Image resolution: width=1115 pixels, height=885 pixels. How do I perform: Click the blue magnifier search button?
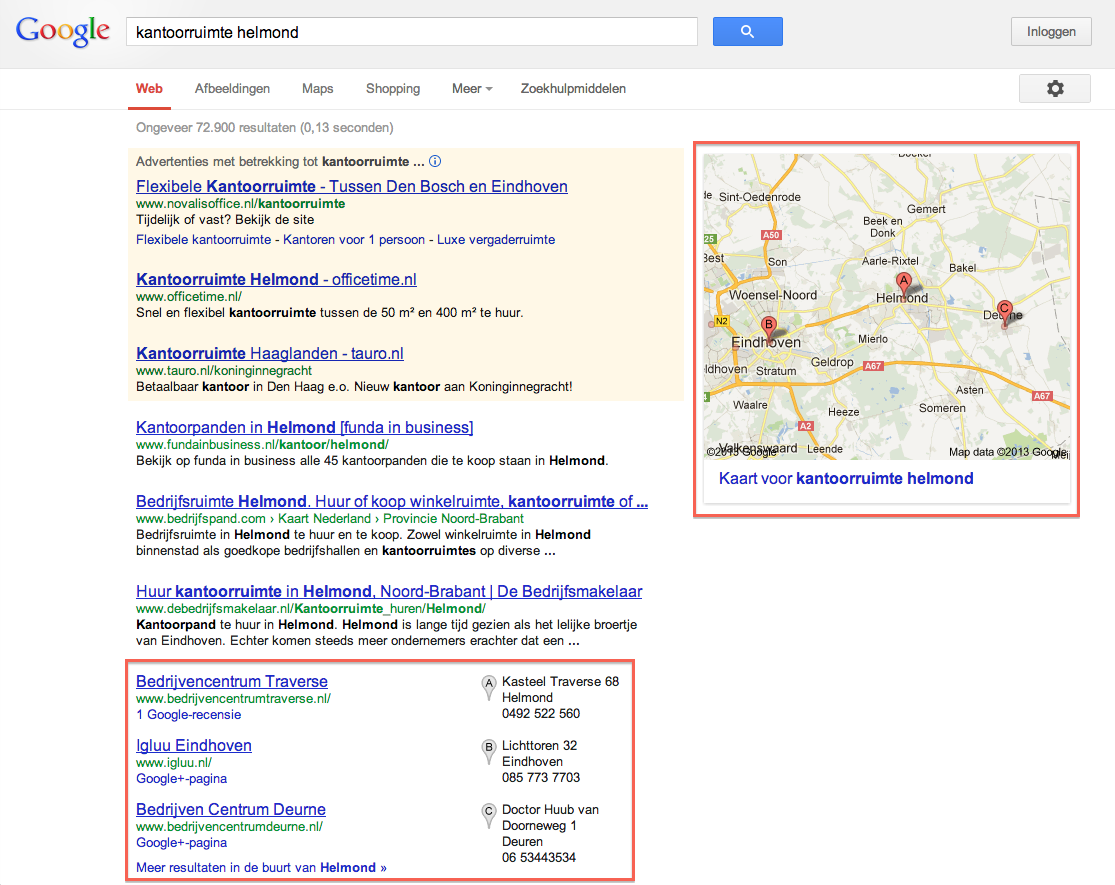click(747, 31)
